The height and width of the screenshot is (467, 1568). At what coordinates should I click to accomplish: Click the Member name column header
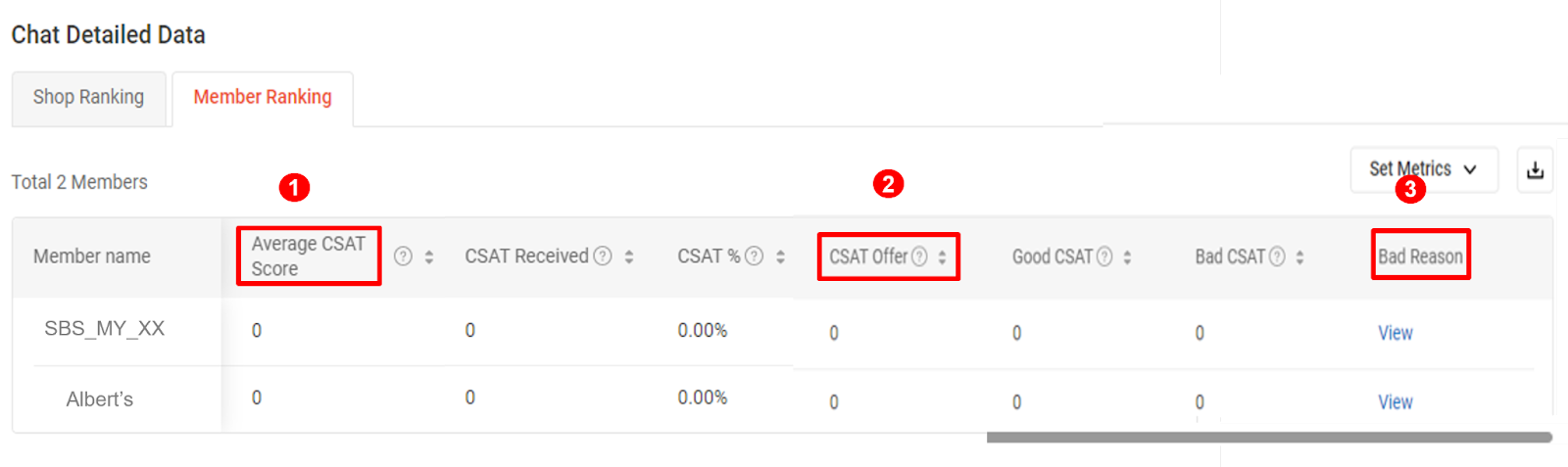coord(92,257)
